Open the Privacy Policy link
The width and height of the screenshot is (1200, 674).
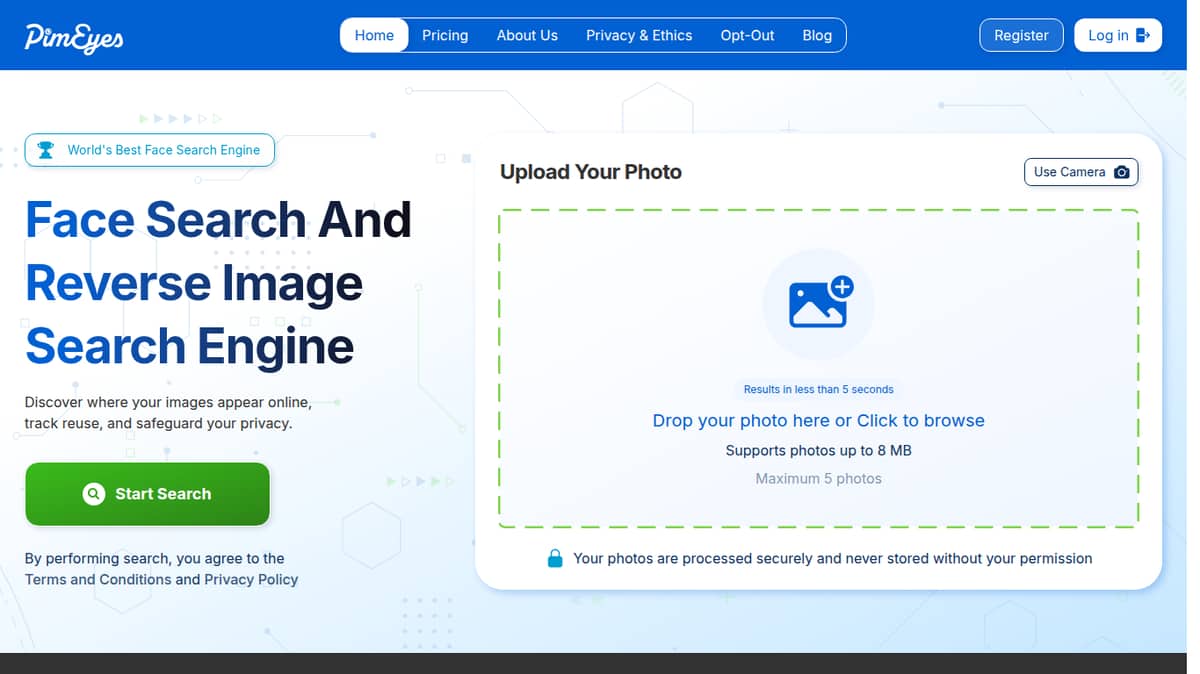point(251,579)
